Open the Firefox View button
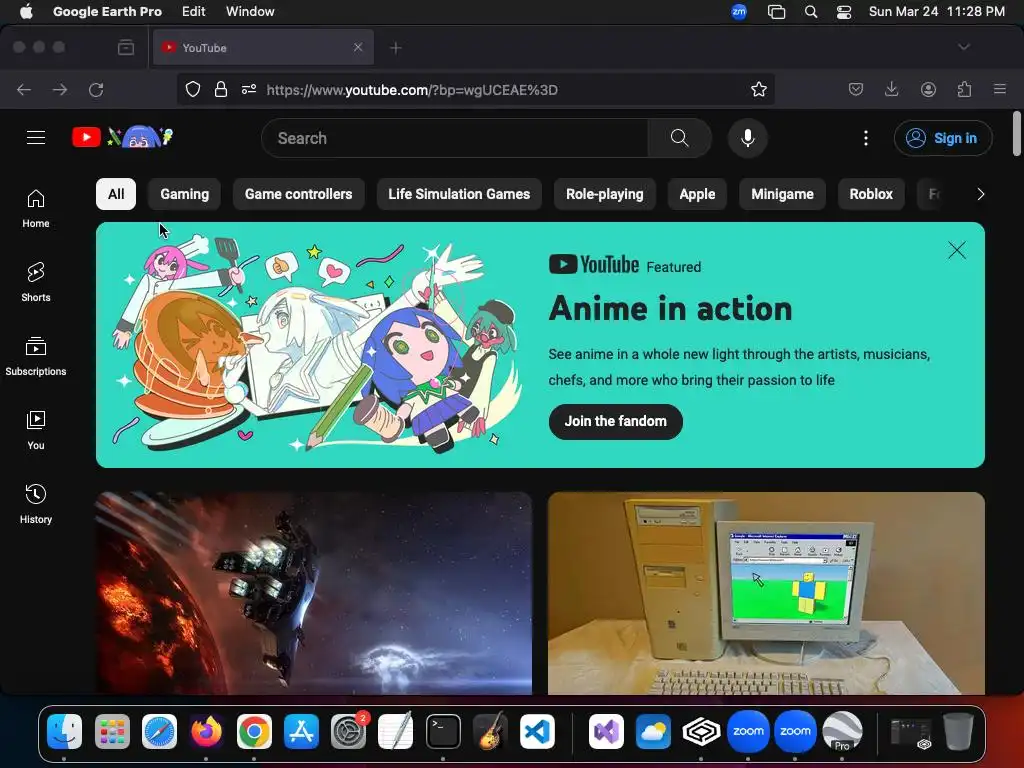The image size is (1024, 768). [x=126, y=48]
